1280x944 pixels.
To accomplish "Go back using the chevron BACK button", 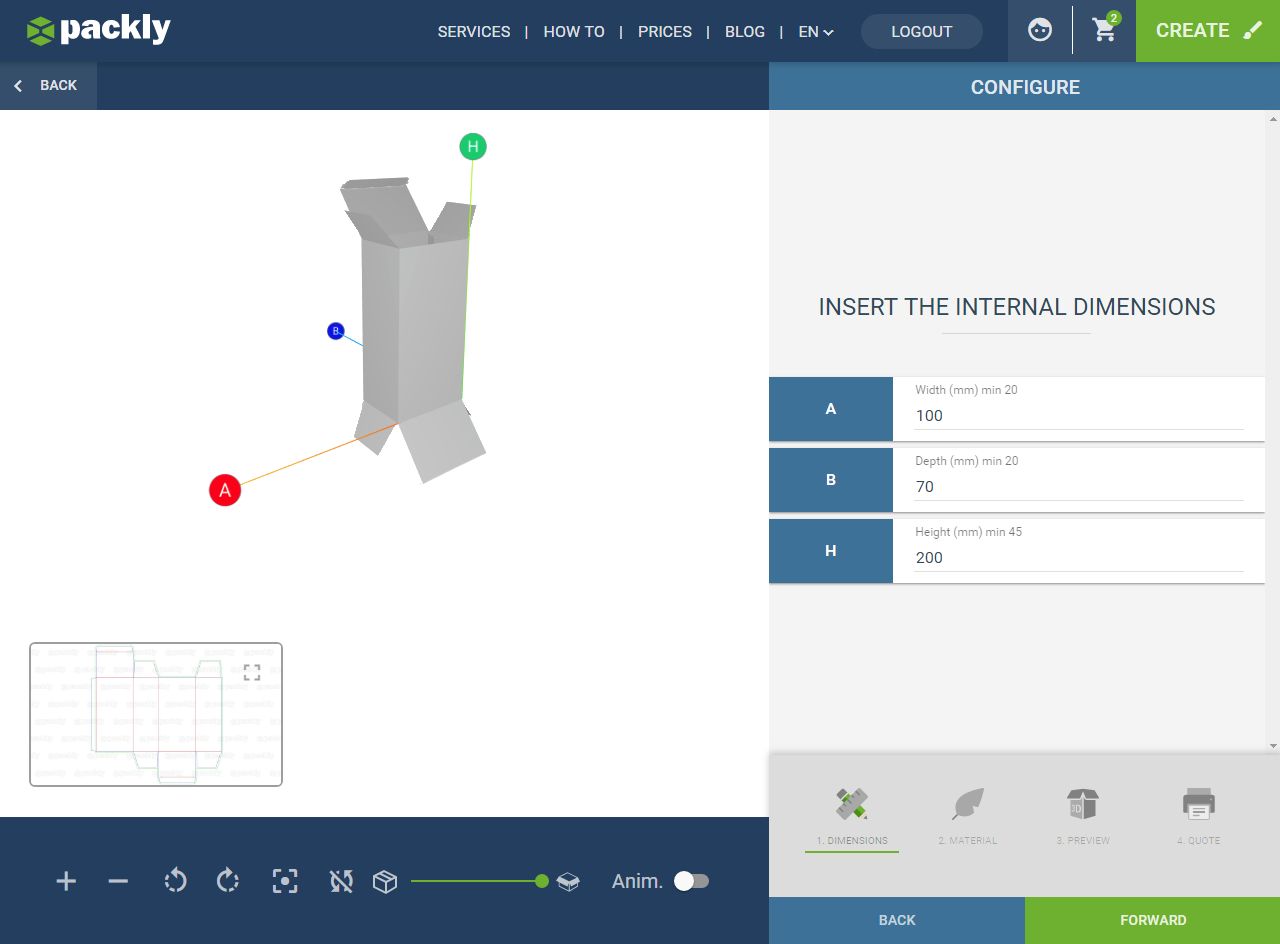I will click(46, 86).
